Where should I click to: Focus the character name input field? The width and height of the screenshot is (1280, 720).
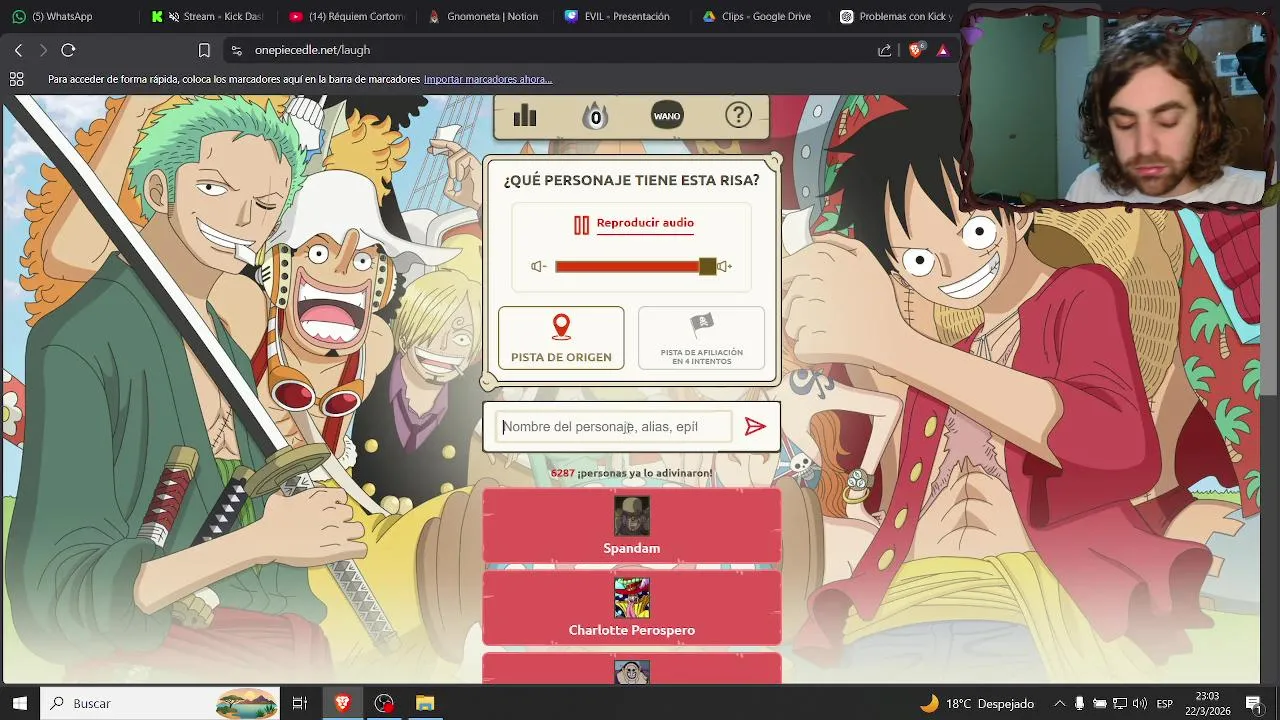(x=616, y=427)
